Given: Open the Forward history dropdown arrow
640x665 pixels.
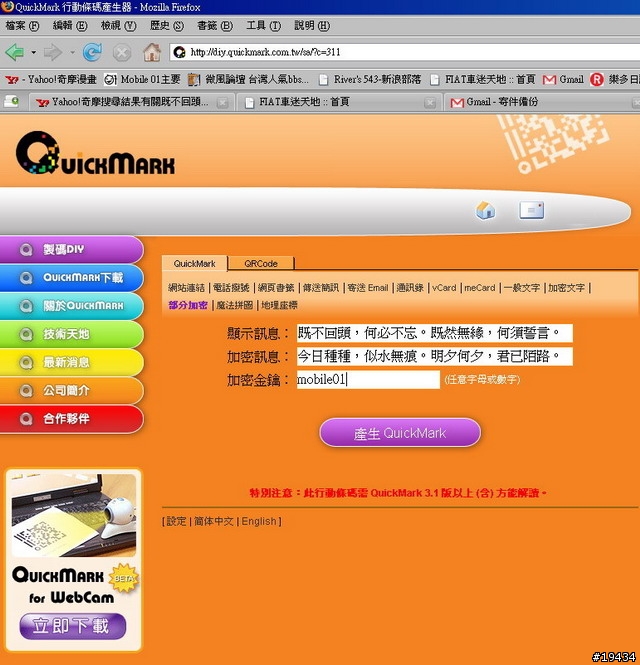Looking at the screenshot, I should 72,53.
